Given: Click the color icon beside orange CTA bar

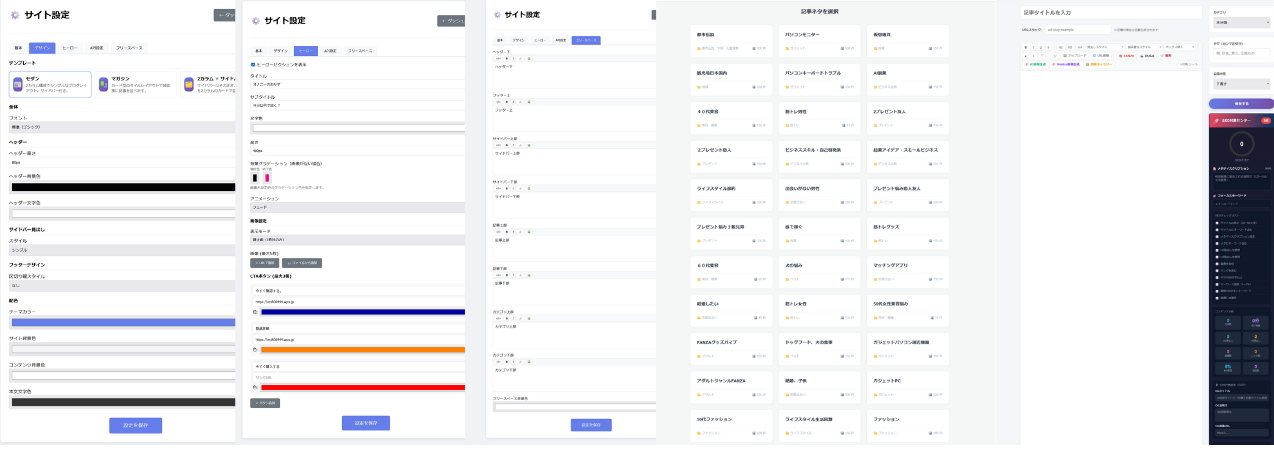Looking at the screenshot, I should (255, 350).
